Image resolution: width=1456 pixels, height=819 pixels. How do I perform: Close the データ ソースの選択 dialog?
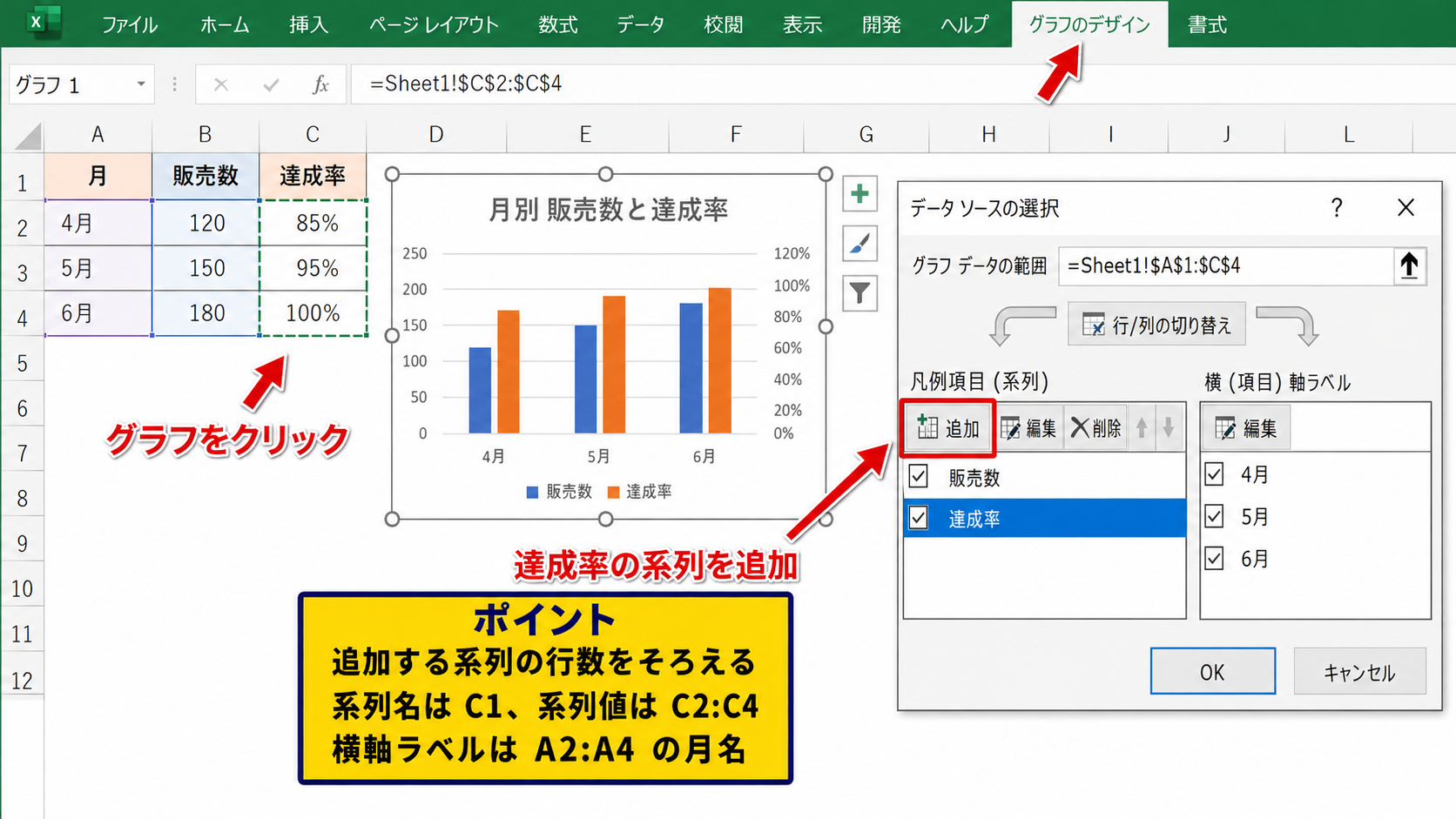click(1405, 207)
